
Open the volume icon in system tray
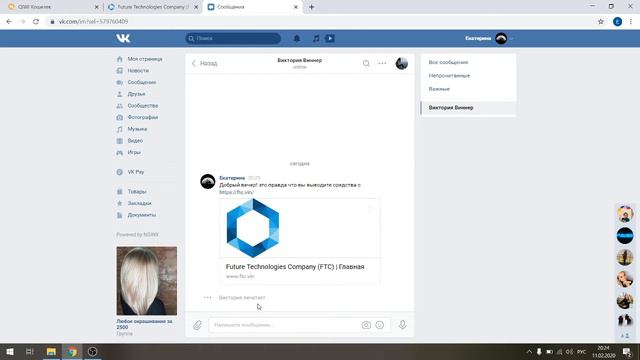pyautogui.click(x=569, y=351)
